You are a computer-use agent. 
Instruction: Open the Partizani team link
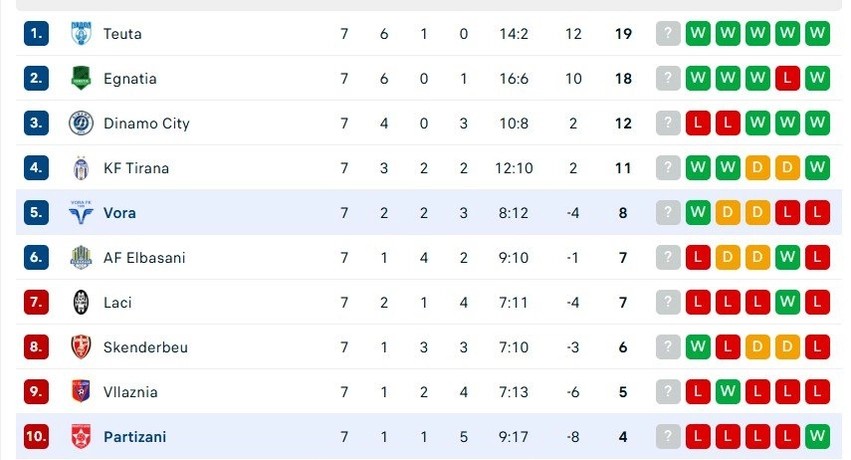(x=135, y=437)
